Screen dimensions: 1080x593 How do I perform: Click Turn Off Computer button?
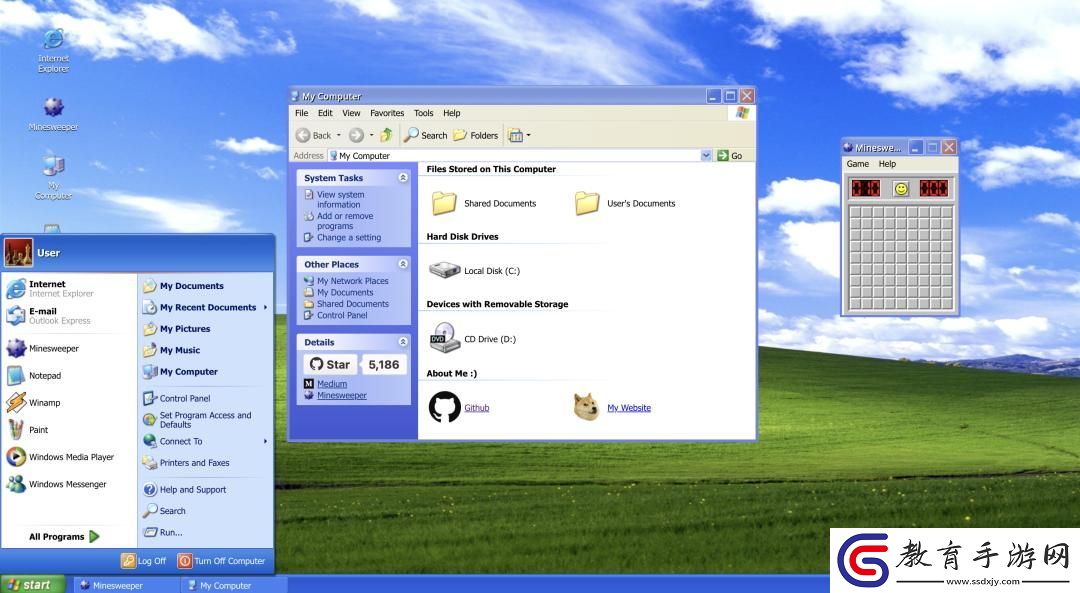[x=221, y=561]
